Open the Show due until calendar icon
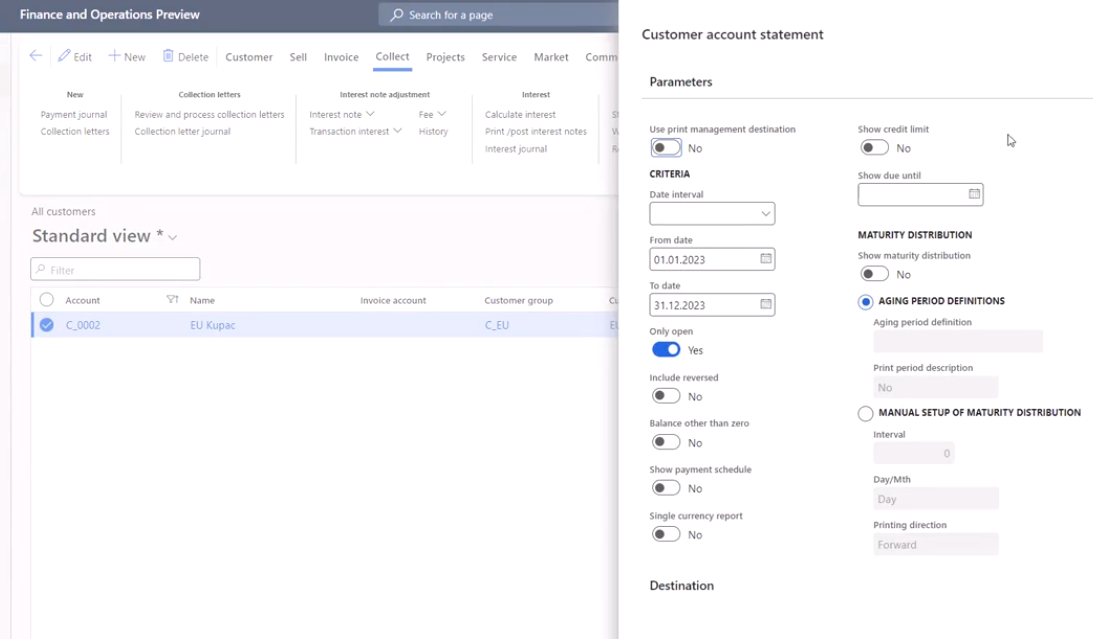The height and width of the screenshot is (639, 1093). [x=974, y=194]
